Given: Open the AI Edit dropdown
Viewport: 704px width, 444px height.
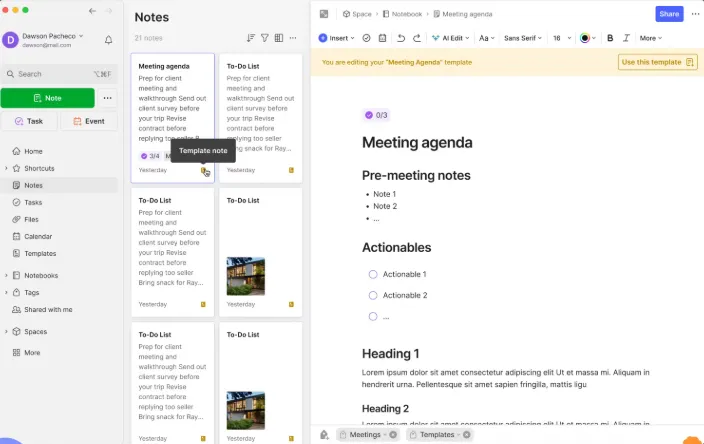Looking at the screenshot, I should [x=450, y=38].
